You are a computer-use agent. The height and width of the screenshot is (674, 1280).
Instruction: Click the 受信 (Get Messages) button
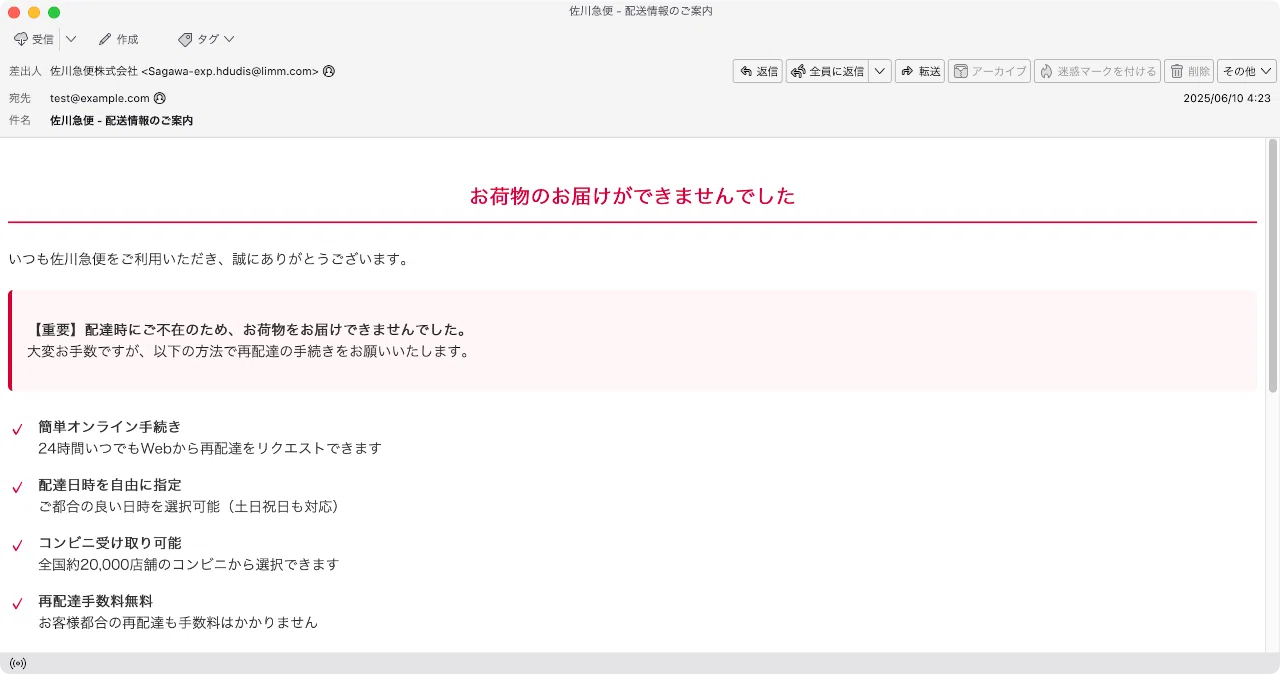34,39
